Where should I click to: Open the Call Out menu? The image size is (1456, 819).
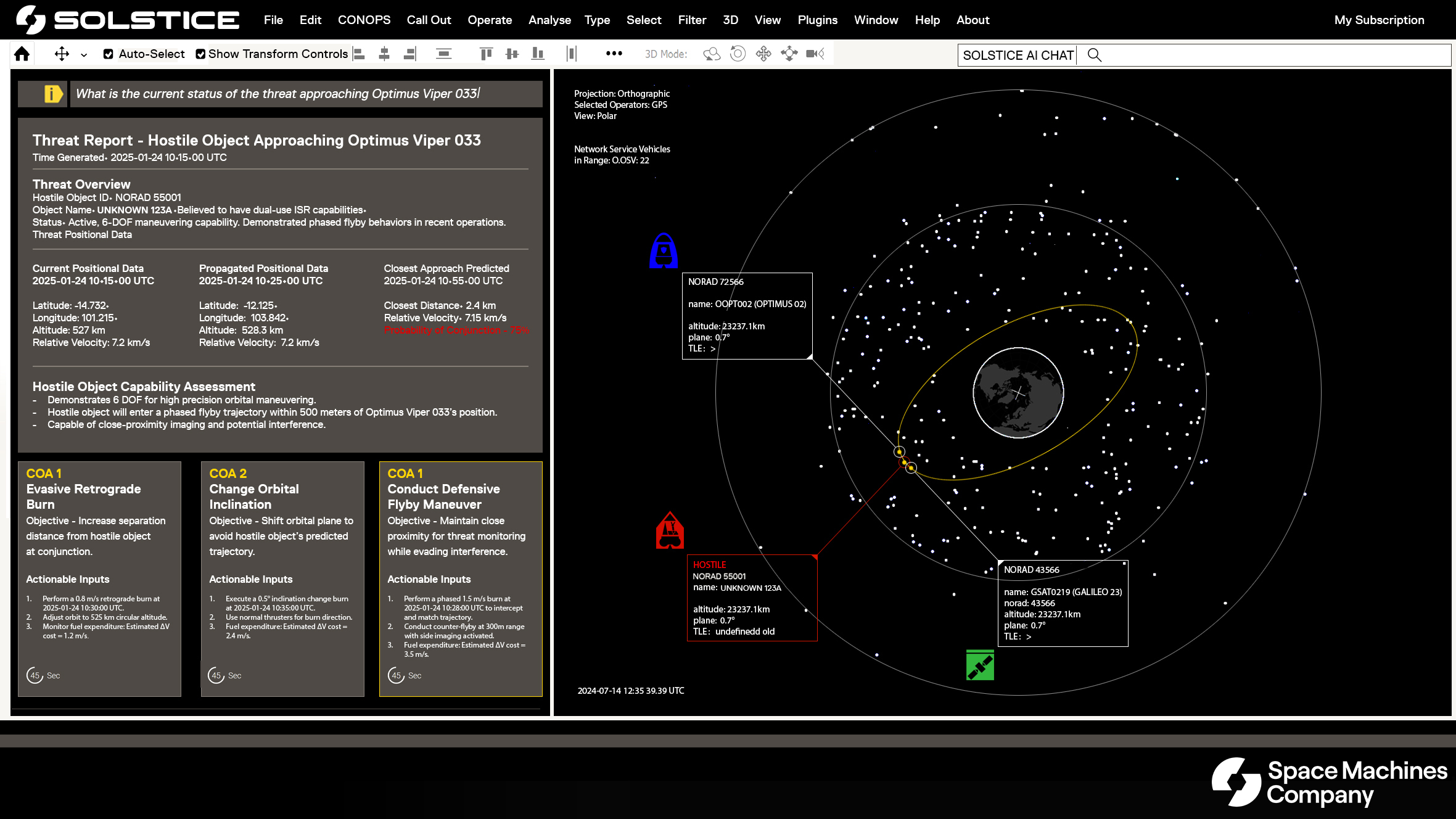point(429,20)
